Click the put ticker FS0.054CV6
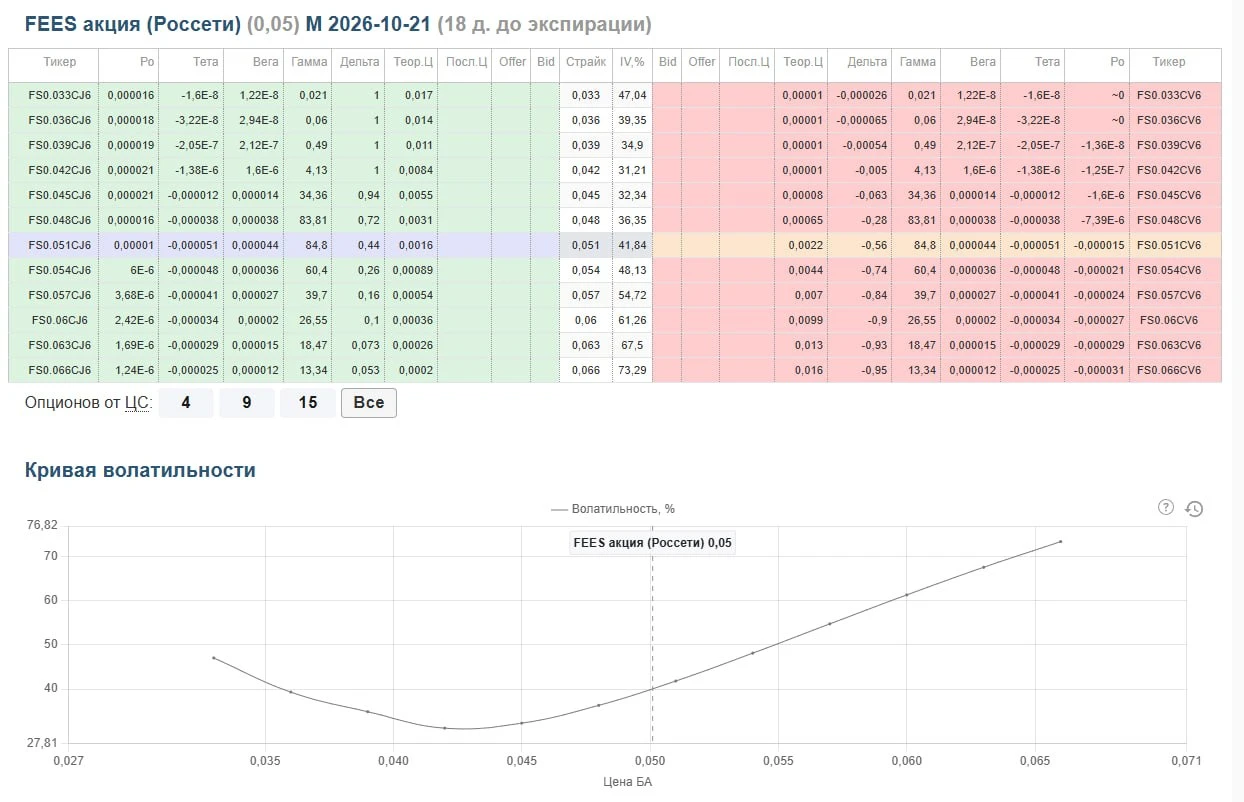 [x=1169, y=270]
